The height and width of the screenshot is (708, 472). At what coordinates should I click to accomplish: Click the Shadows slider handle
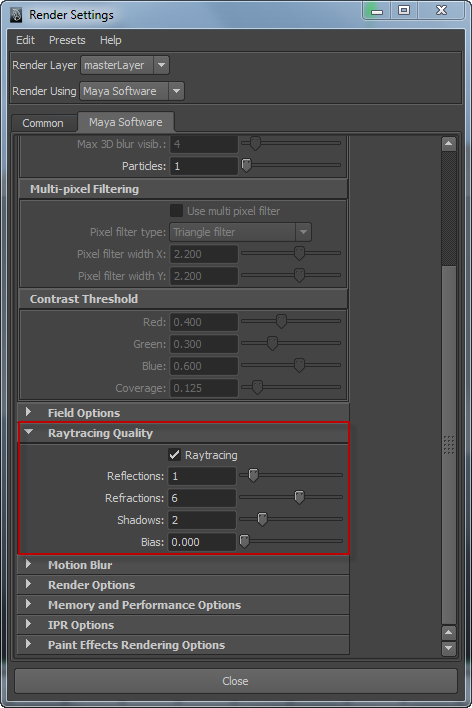tap(262, 519)
